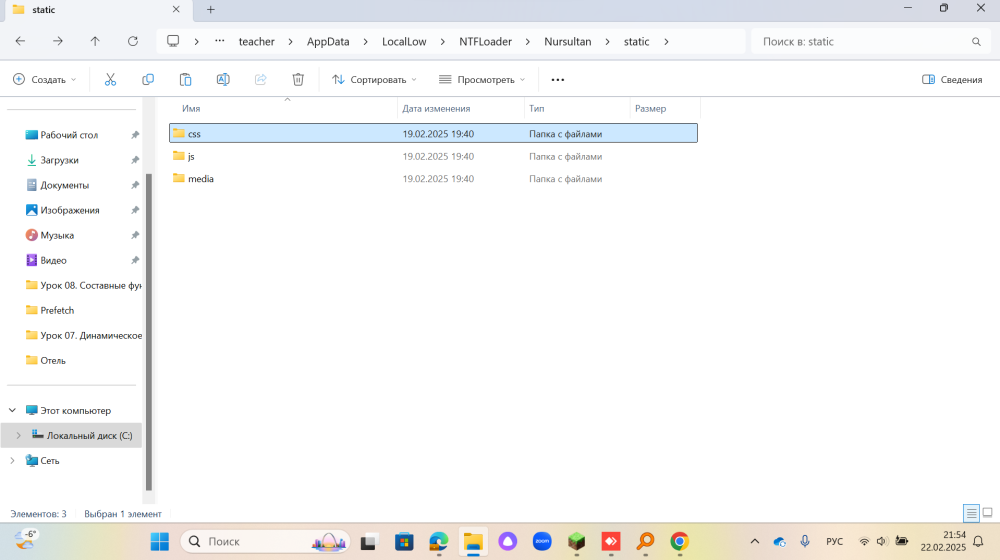Expand chevron after AppData in path
This screenshot has width=1000, height=560.
[365, 41]
